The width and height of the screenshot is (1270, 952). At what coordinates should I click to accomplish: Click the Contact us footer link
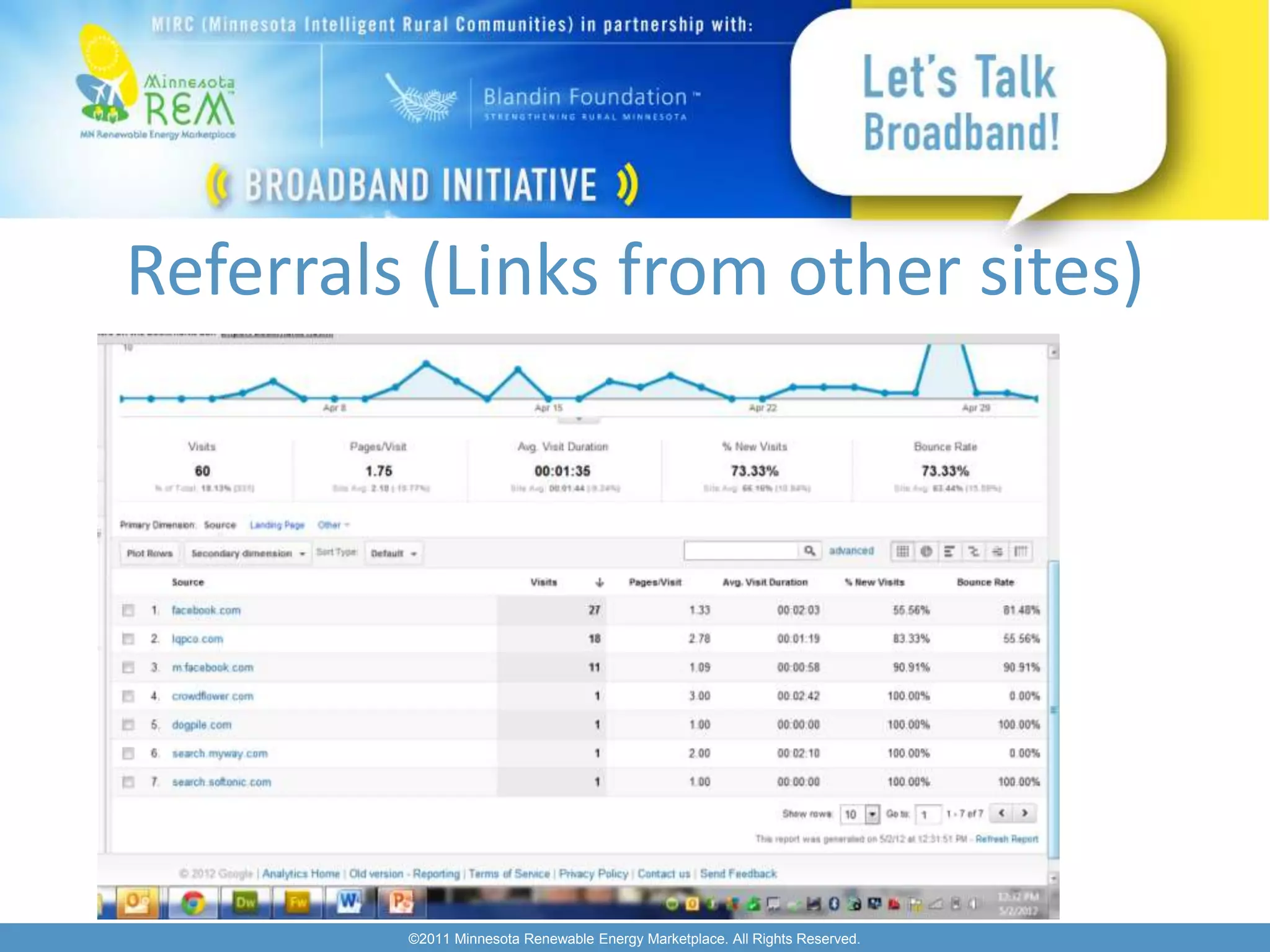[x=664, y=874]
